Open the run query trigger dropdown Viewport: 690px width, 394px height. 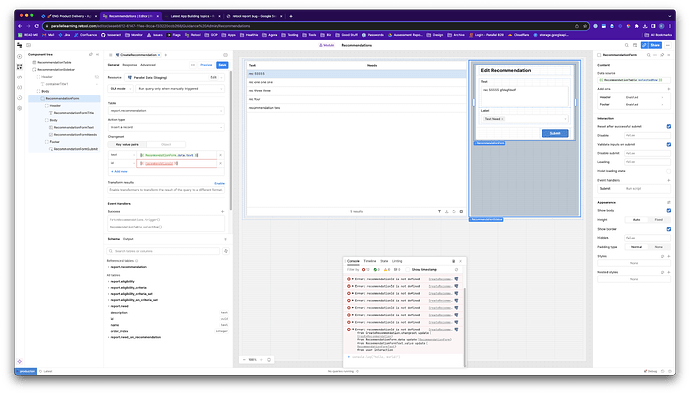pyautogui.click(x=180, y=89)
